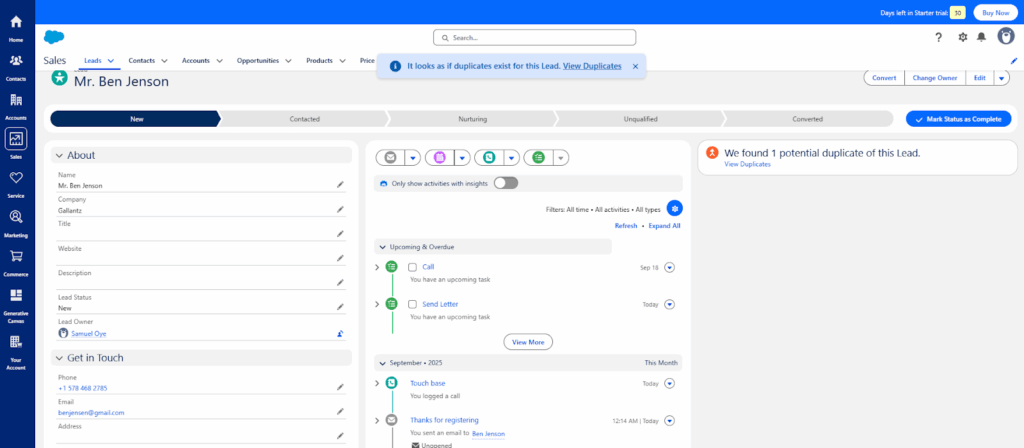
Task: Click the email activity icon button
Action: tap(390, 157)
